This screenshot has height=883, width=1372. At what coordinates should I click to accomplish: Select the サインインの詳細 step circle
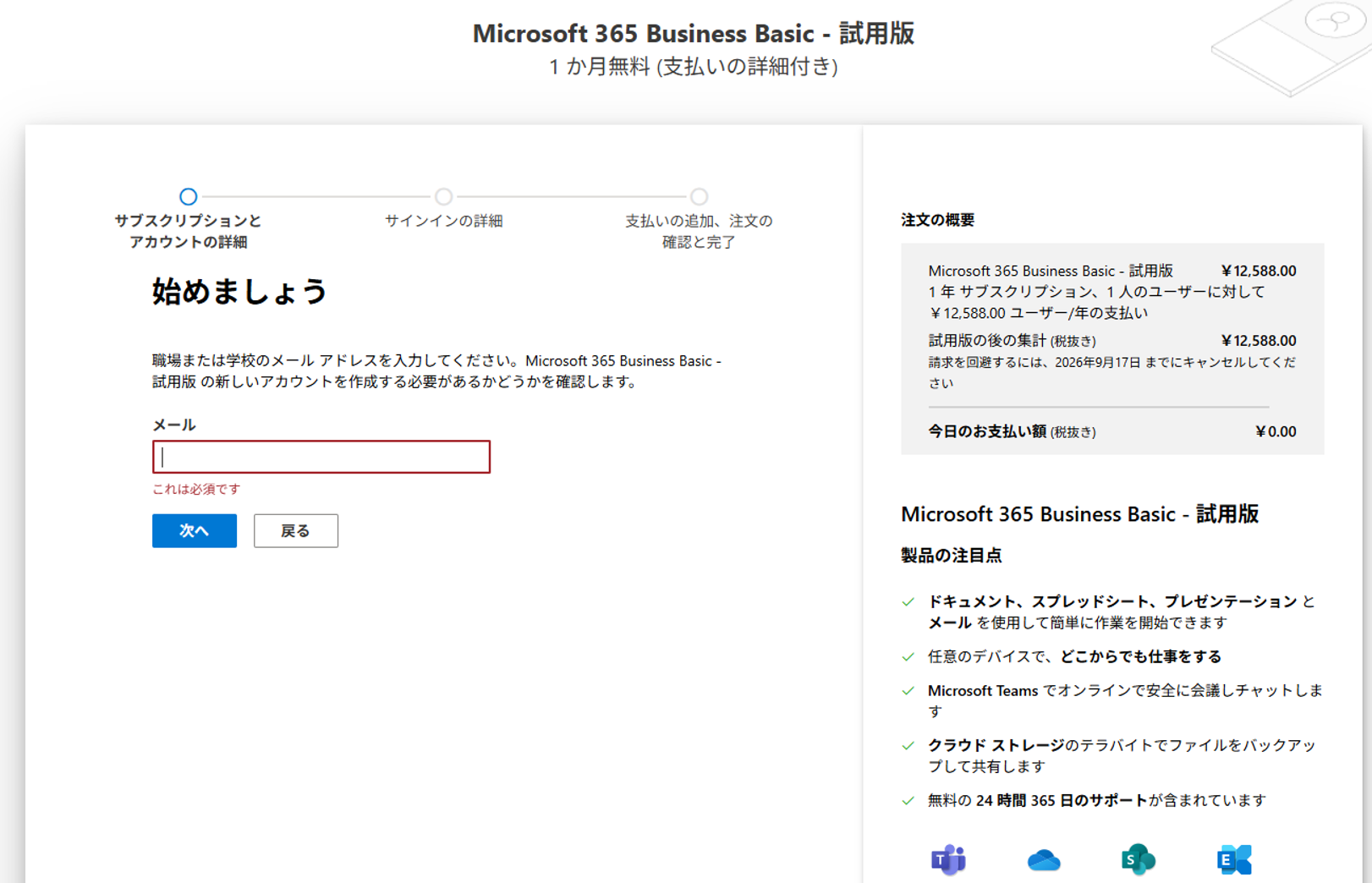tap(443, 197)
